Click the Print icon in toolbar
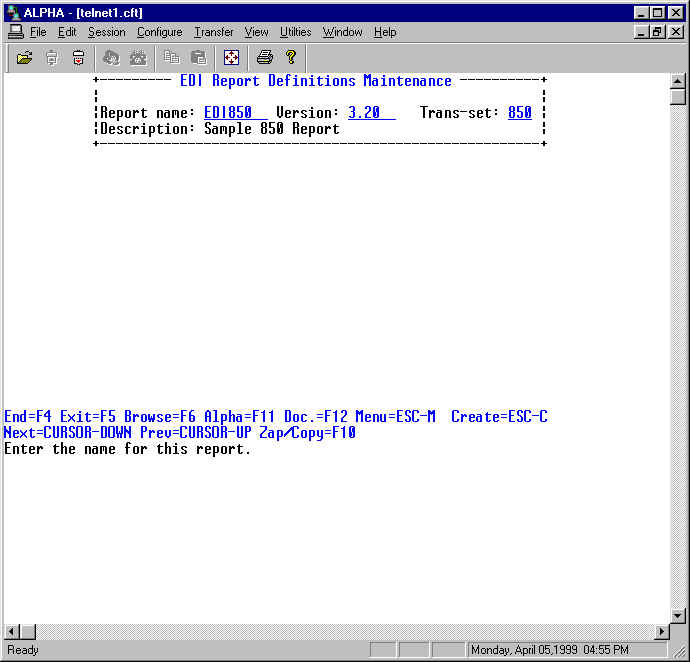Screen dimensions: 690x662 click(264, 58)
